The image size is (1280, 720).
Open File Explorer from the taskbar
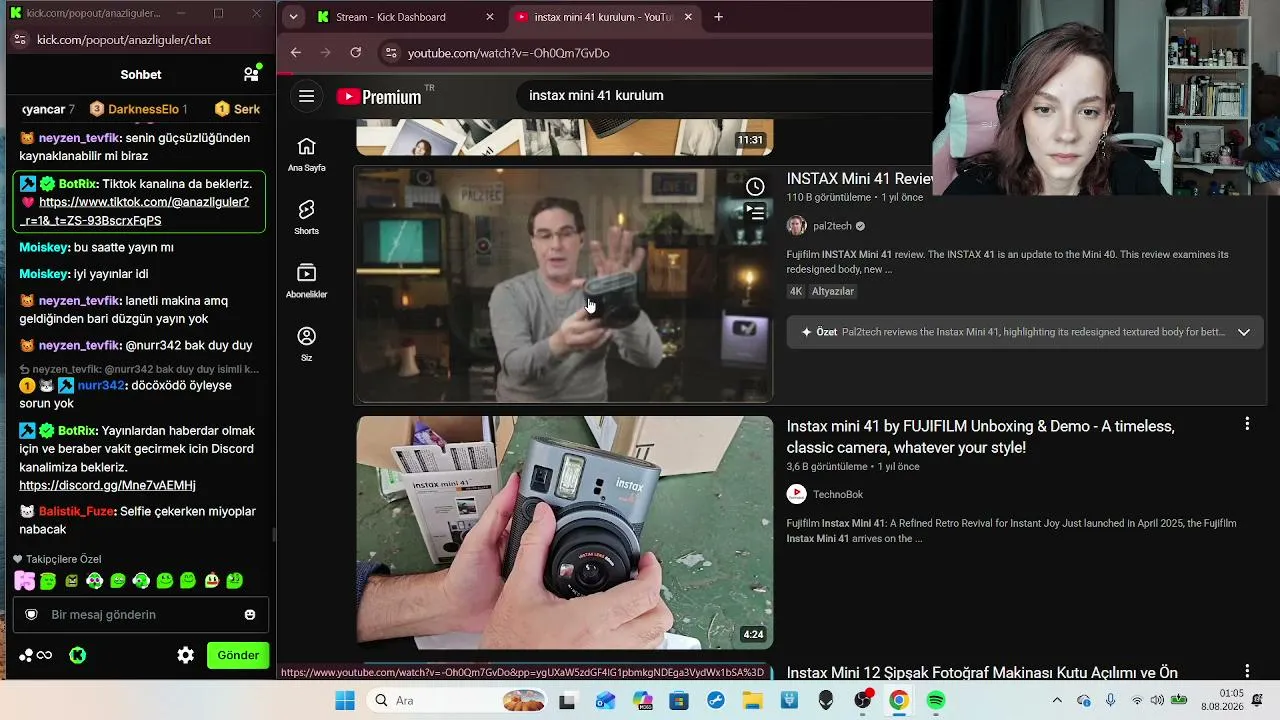click(752, 700)
